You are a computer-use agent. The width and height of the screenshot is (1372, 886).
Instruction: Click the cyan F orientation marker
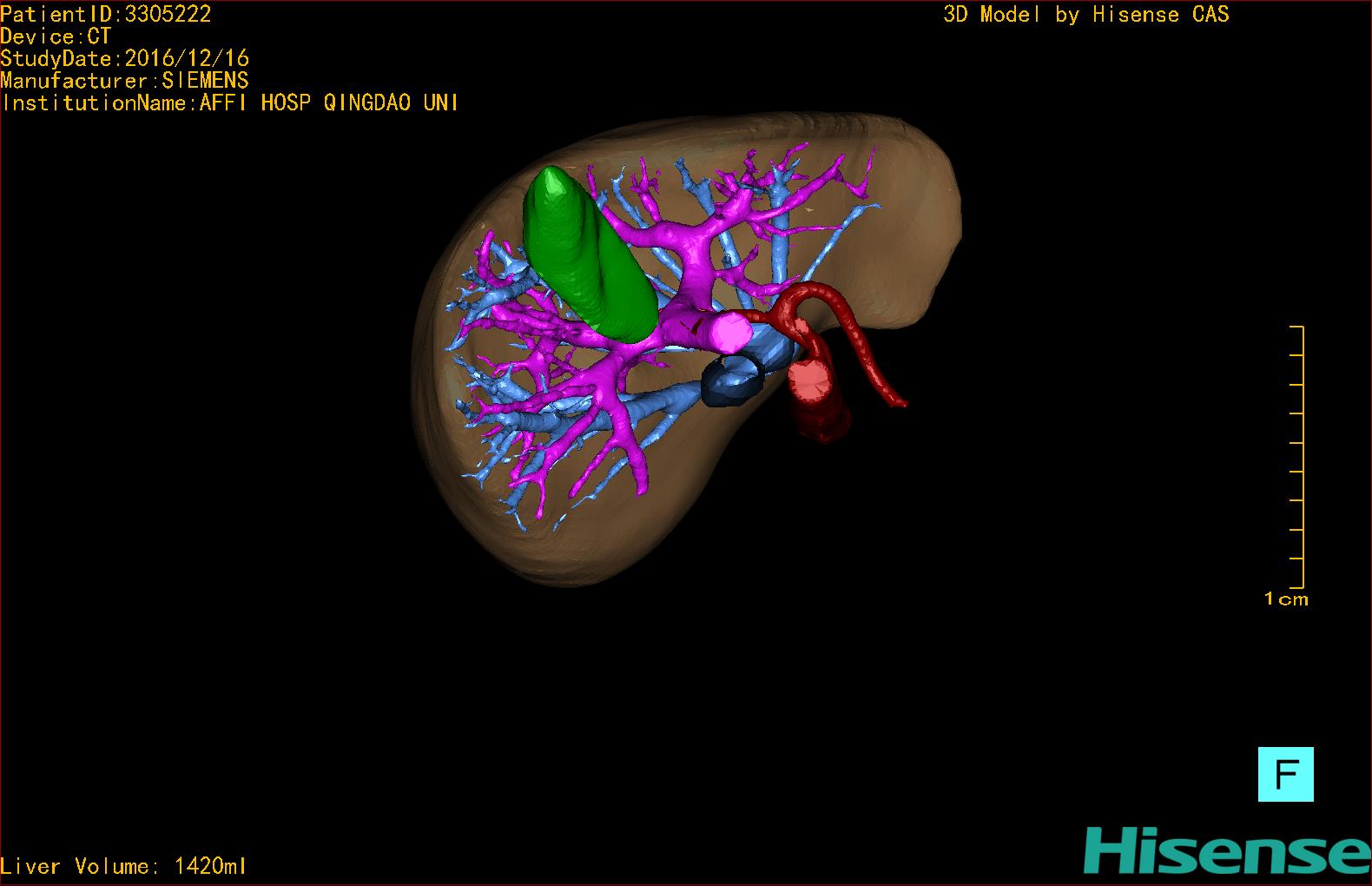click(1285, 774)
